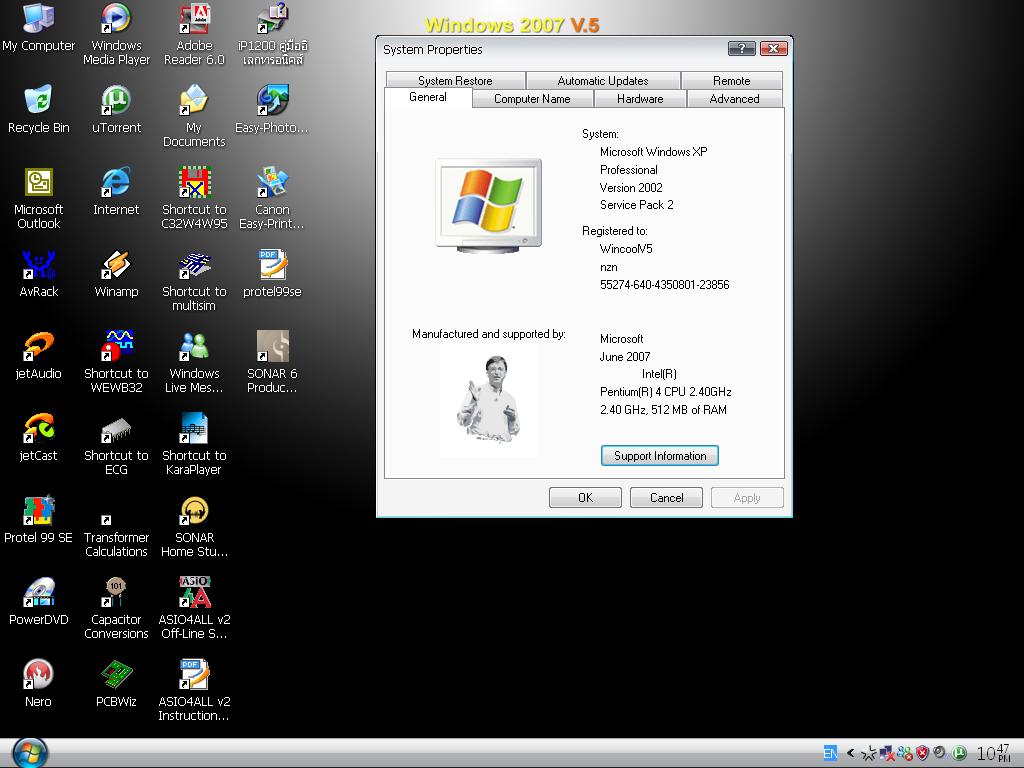Select the Microsoft Outlook icon
This screenshot has width=1024, height=768.
tap(39, 199)
